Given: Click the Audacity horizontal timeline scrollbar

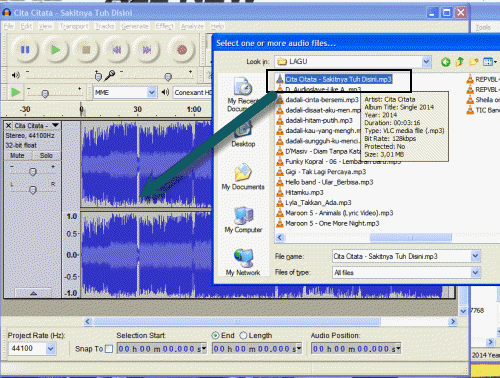Looking at the screenshot, I should [x=237, y=322].
